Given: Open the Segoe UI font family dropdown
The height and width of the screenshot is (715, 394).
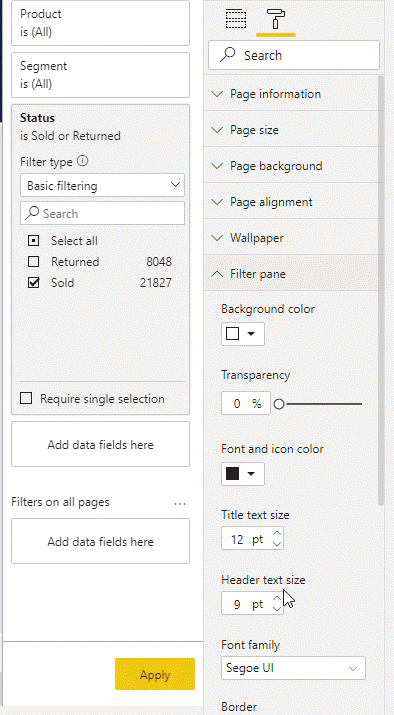Looking at the screenshot, I should point(293,668).
